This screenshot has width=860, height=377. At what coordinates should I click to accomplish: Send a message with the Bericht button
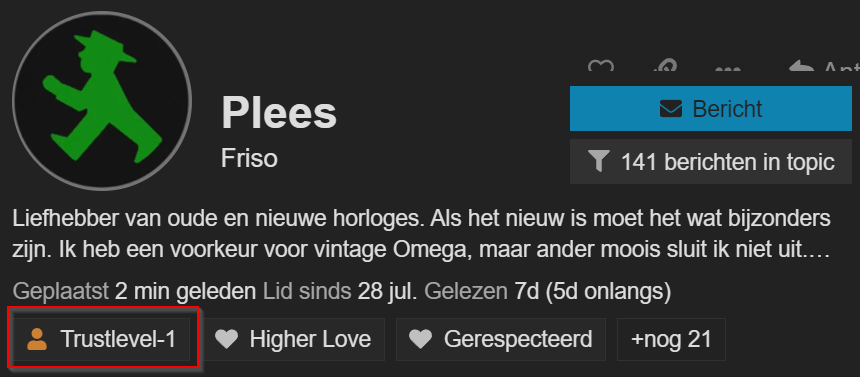[710, 109]
